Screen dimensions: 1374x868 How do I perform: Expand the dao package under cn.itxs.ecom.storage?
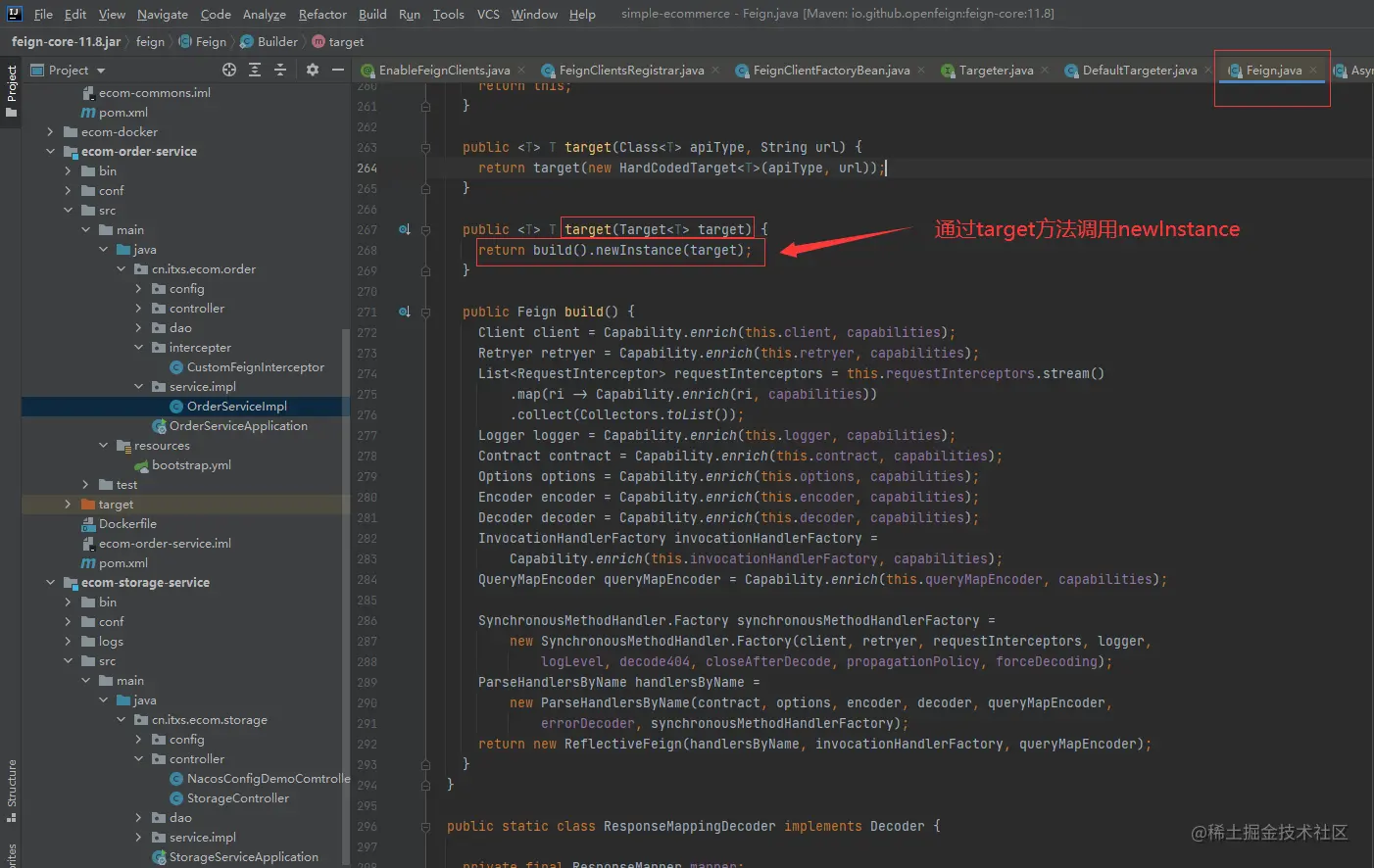(x=138, y=818)
